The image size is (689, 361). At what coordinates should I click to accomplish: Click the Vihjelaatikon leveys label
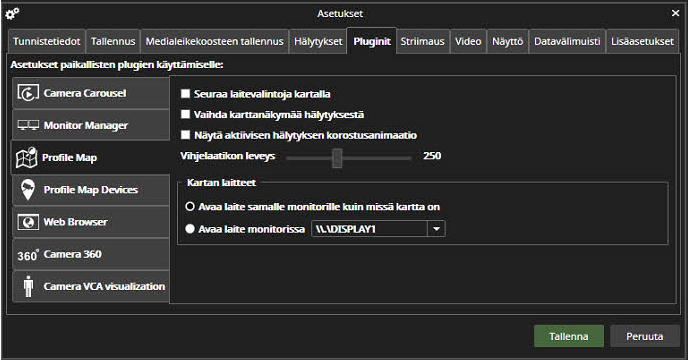[x=228, y=156]
